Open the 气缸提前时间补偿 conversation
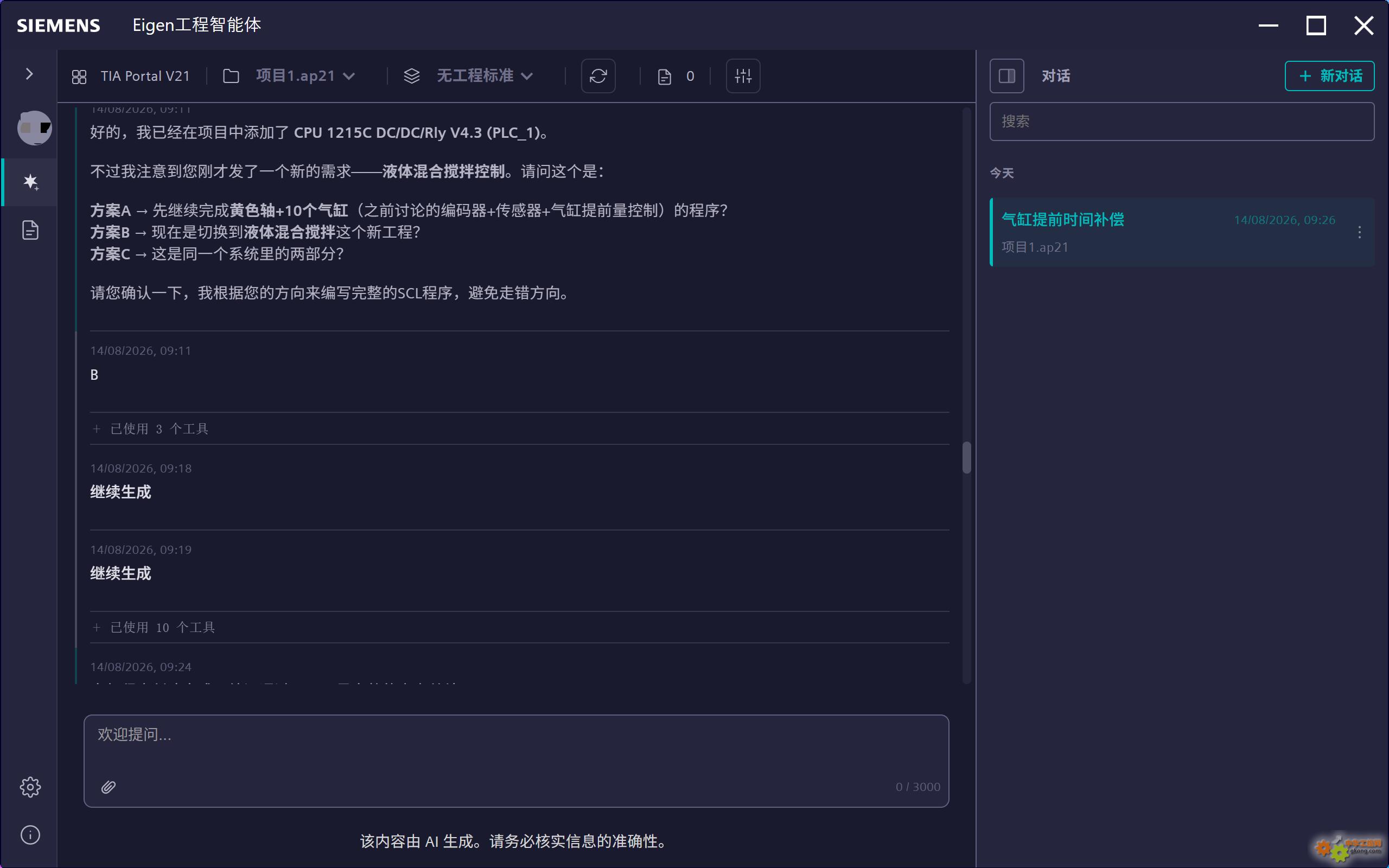This screenshot has height=868, width=1389. (1182, 232)
